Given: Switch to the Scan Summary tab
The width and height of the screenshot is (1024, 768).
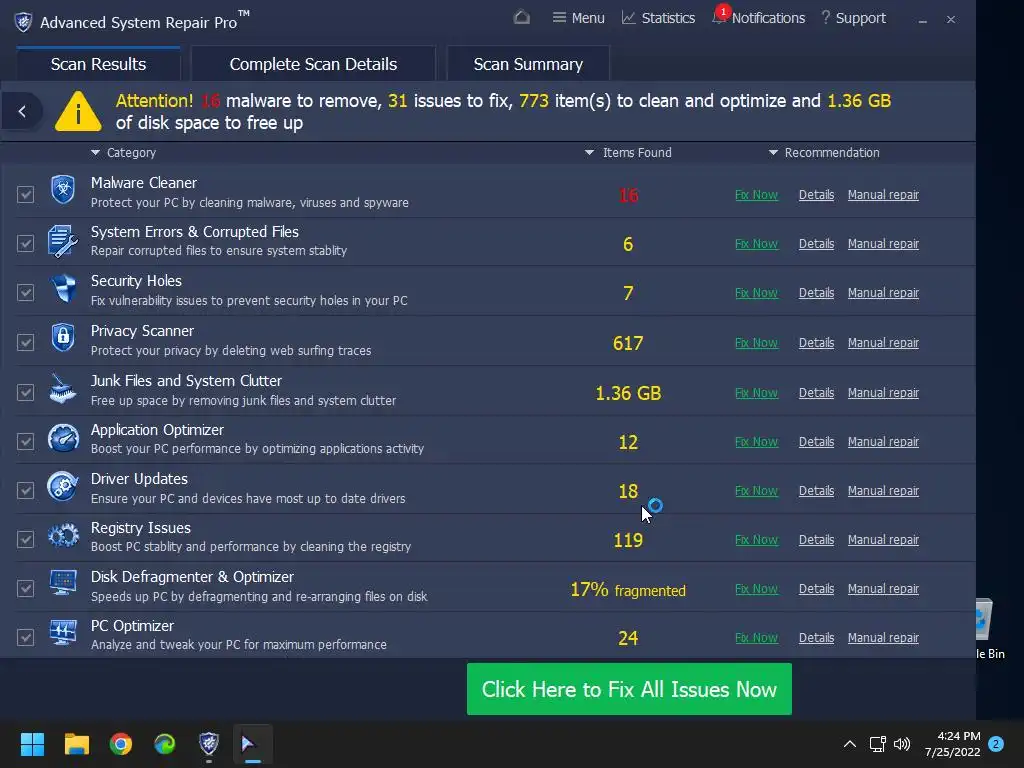Looking at the screenshot, I should tap(528, 64).
